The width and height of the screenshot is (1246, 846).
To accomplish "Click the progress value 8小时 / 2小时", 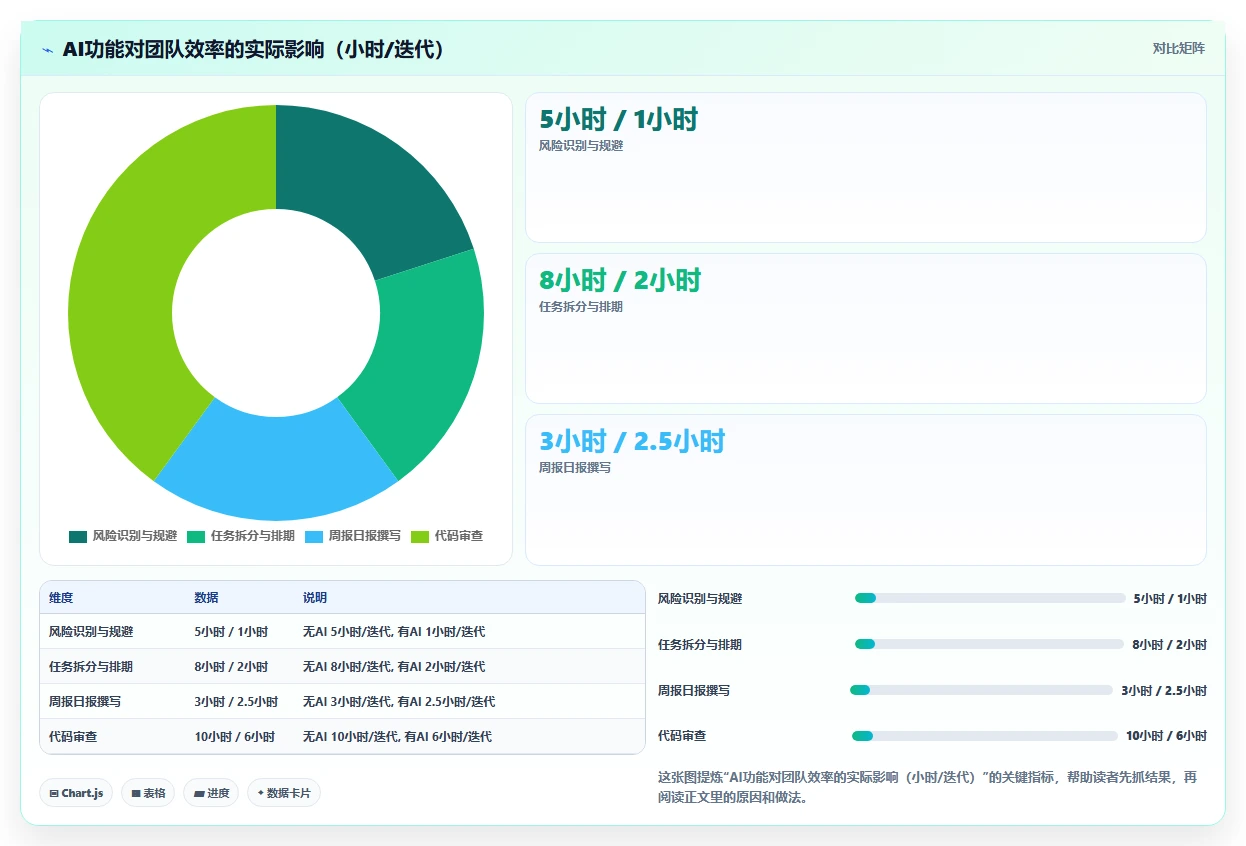I will (1169, 645).
